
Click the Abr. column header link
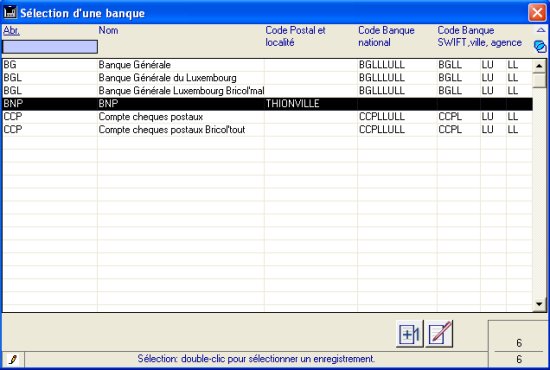click(x=11, y=31)
